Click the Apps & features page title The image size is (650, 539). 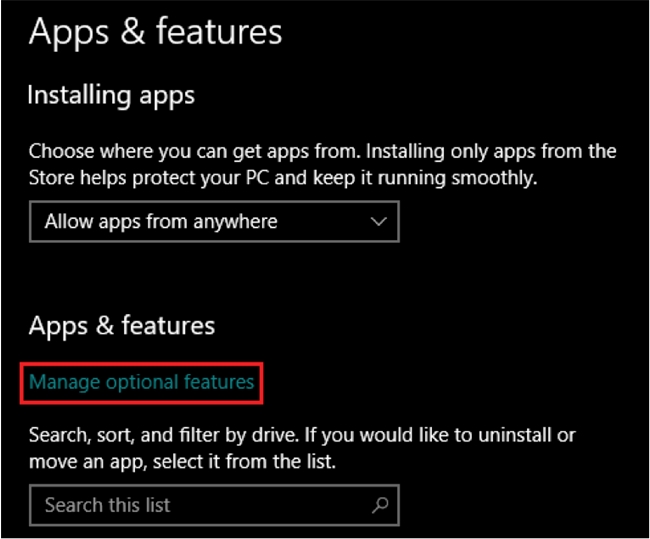(155, 32)
